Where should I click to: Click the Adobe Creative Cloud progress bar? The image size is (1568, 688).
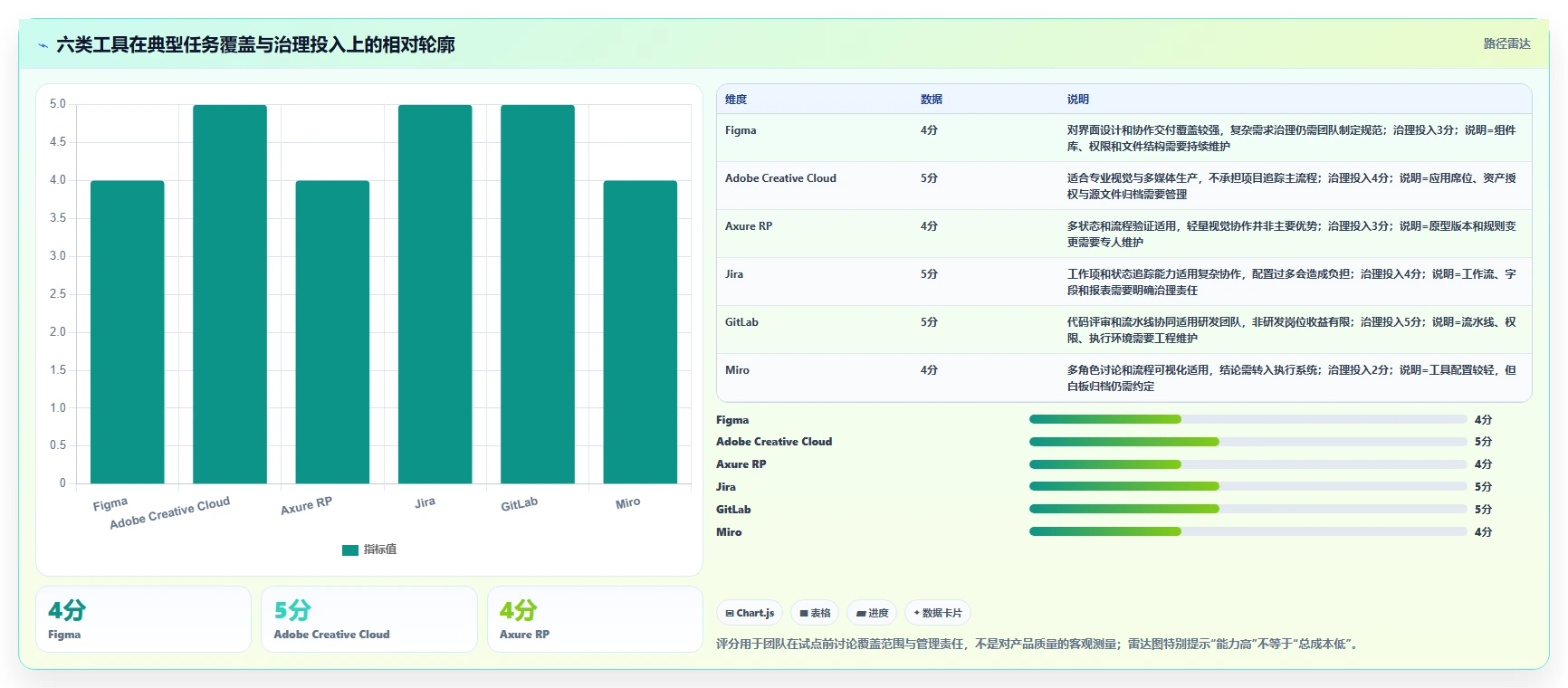click(x=1248, y=442)
